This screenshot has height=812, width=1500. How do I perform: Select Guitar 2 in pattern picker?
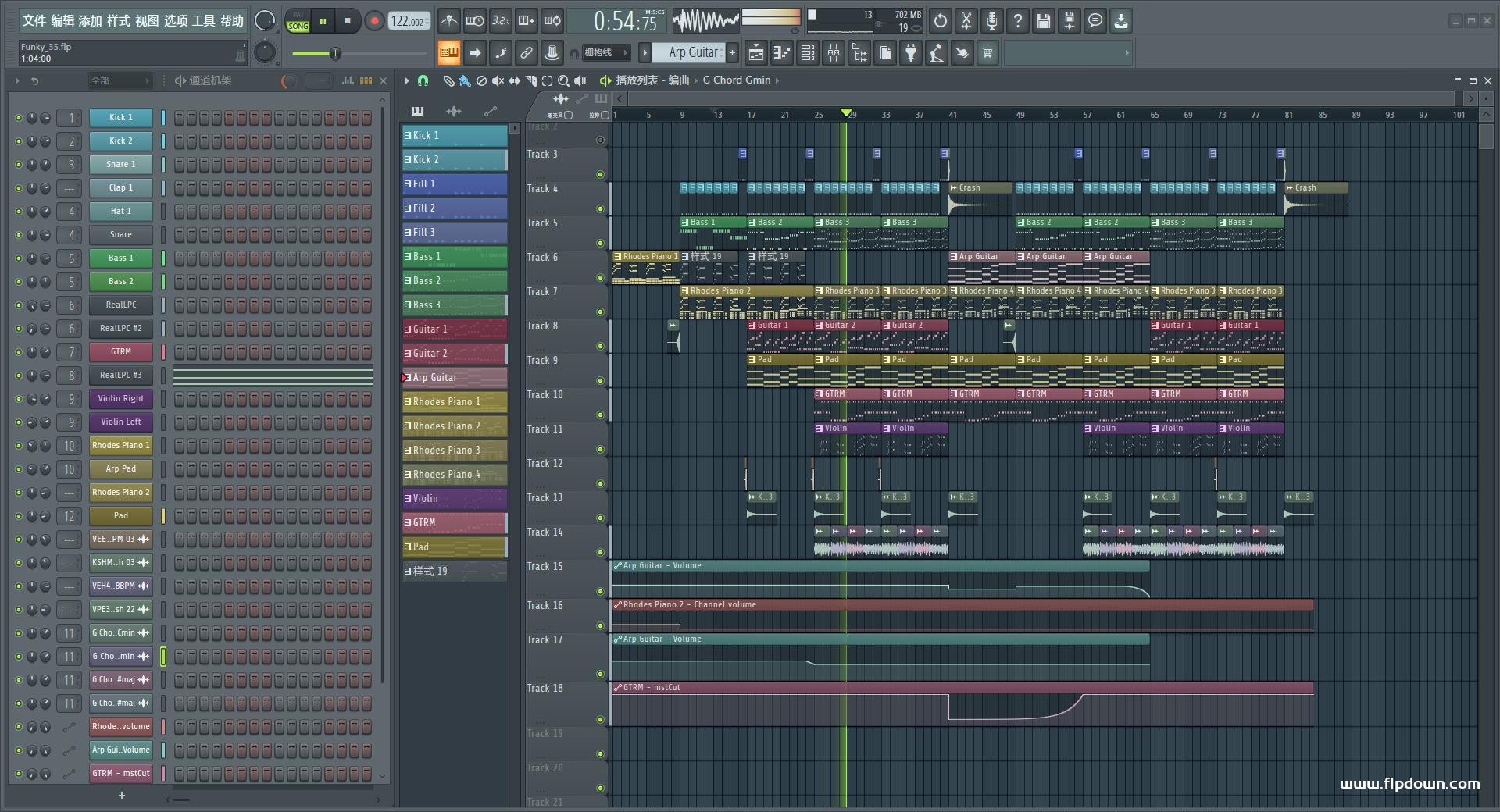point(455,353)
